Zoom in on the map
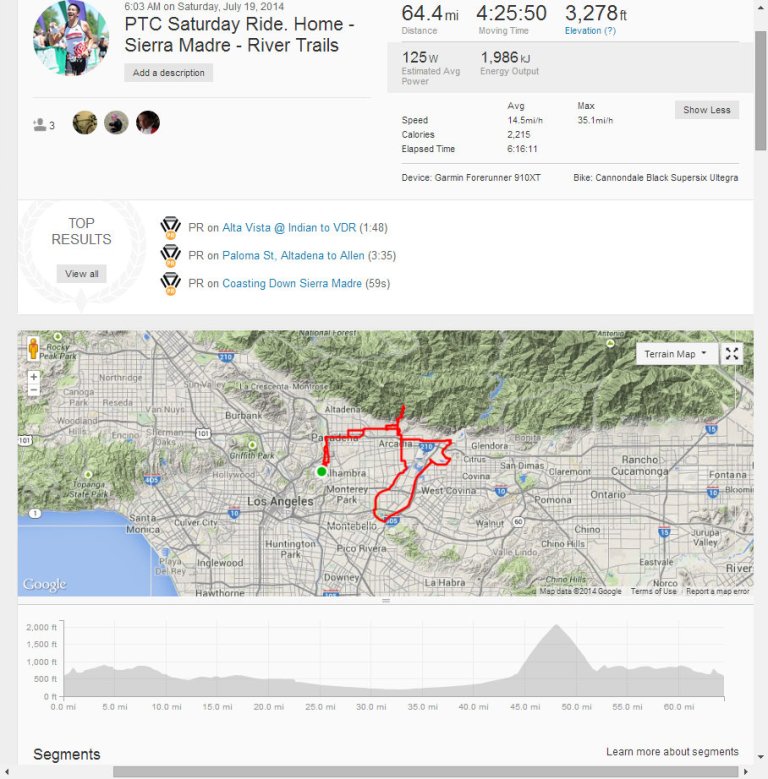Image resolution: width=768 pixels, height=779 pixels. point(34,377)
